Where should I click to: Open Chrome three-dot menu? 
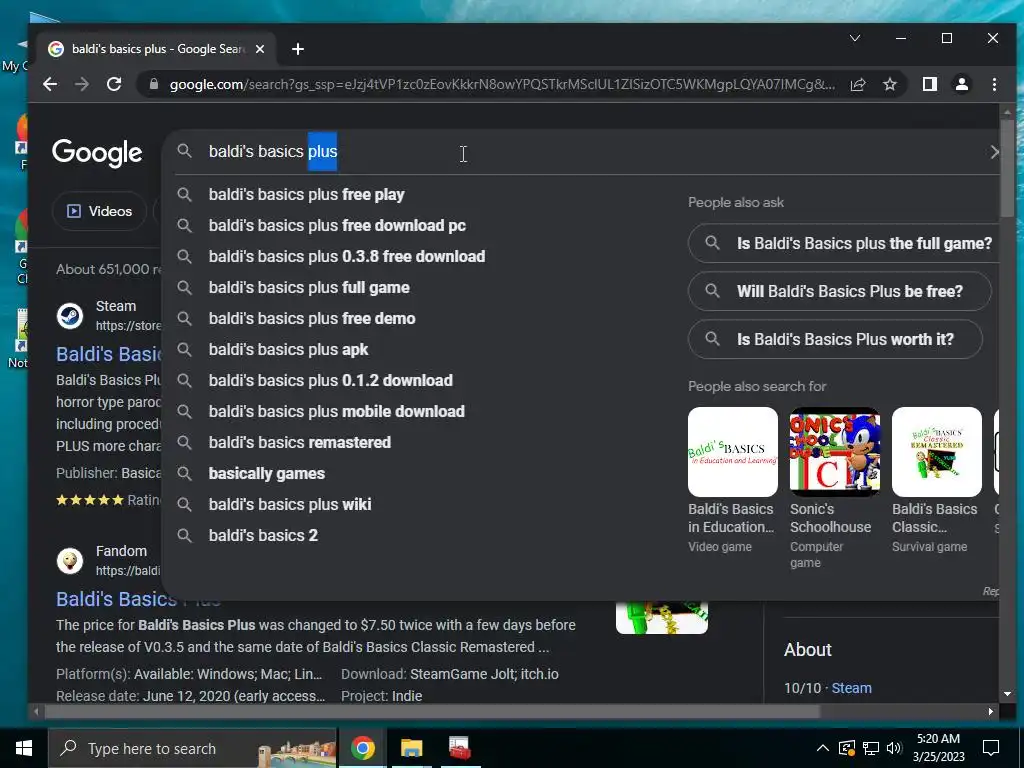(994, 84)
